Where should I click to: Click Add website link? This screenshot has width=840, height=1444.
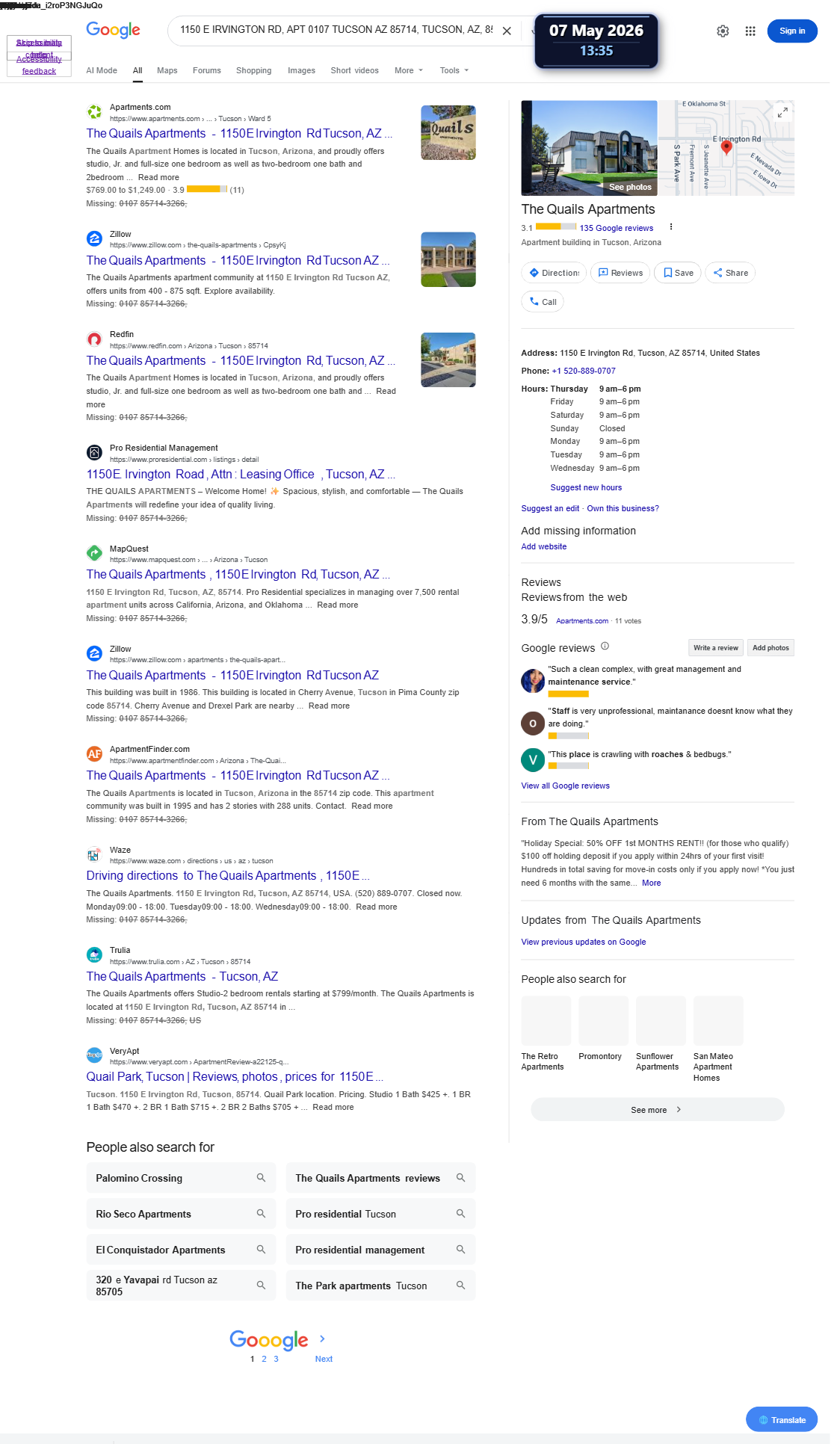(544, 546)
